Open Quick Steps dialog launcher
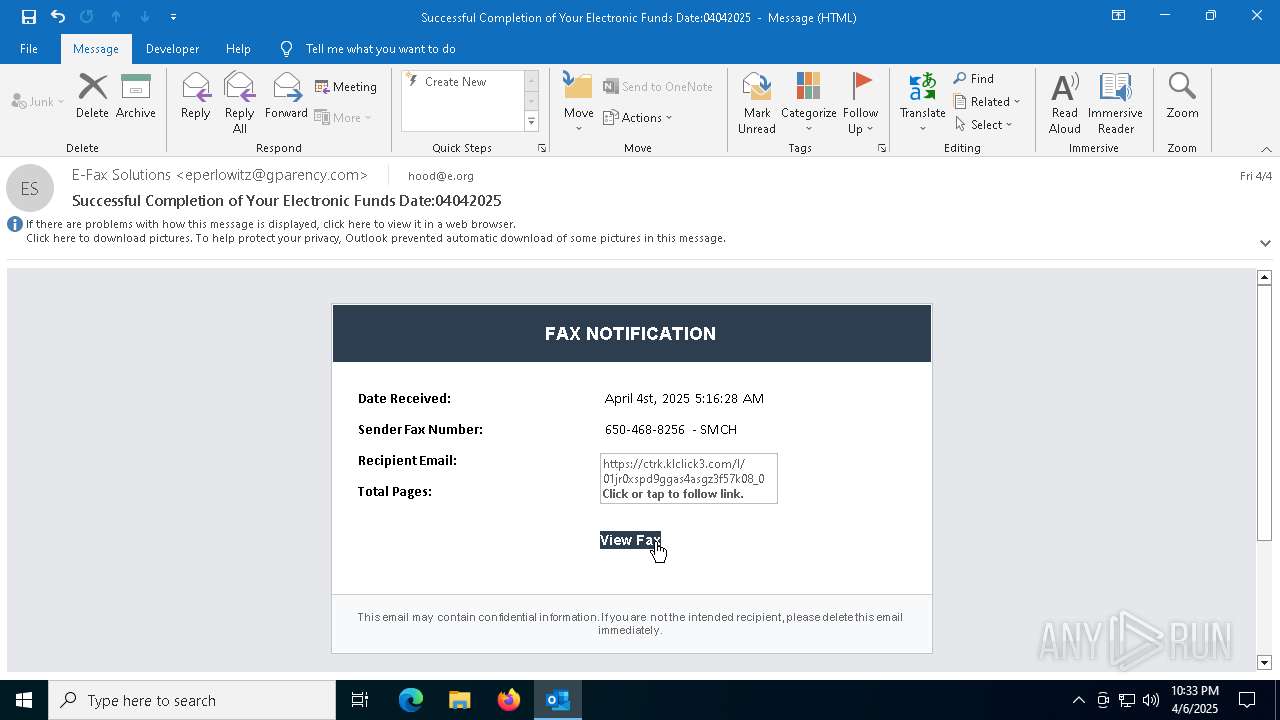This screenshot has width=1280, height=720. click(x=542, y=148)
